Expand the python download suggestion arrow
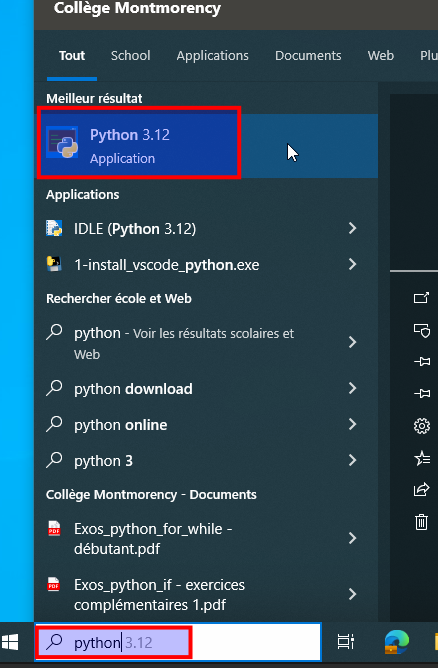This screenshot has width=438, height=668. pos(352,388)
